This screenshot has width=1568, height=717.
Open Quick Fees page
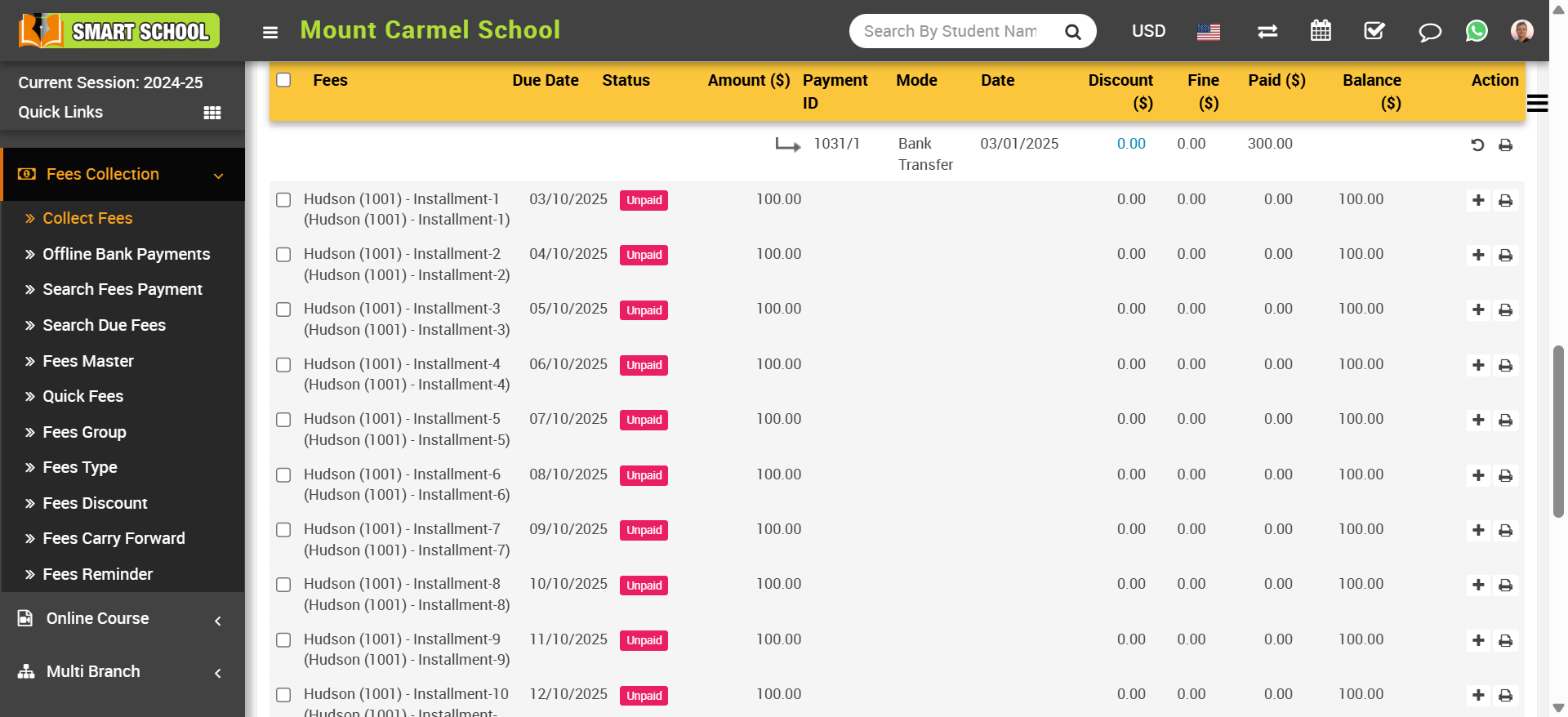pos(83,396)
